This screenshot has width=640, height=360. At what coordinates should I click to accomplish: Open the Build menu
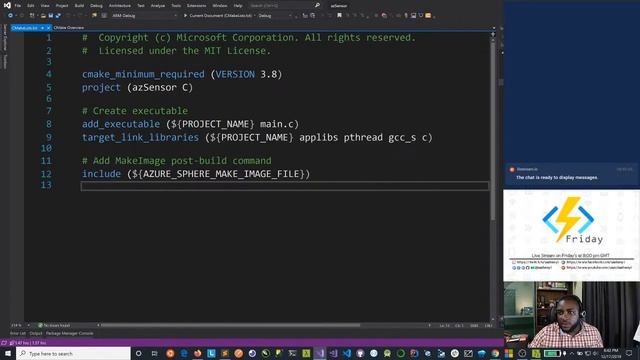[79, 6]
